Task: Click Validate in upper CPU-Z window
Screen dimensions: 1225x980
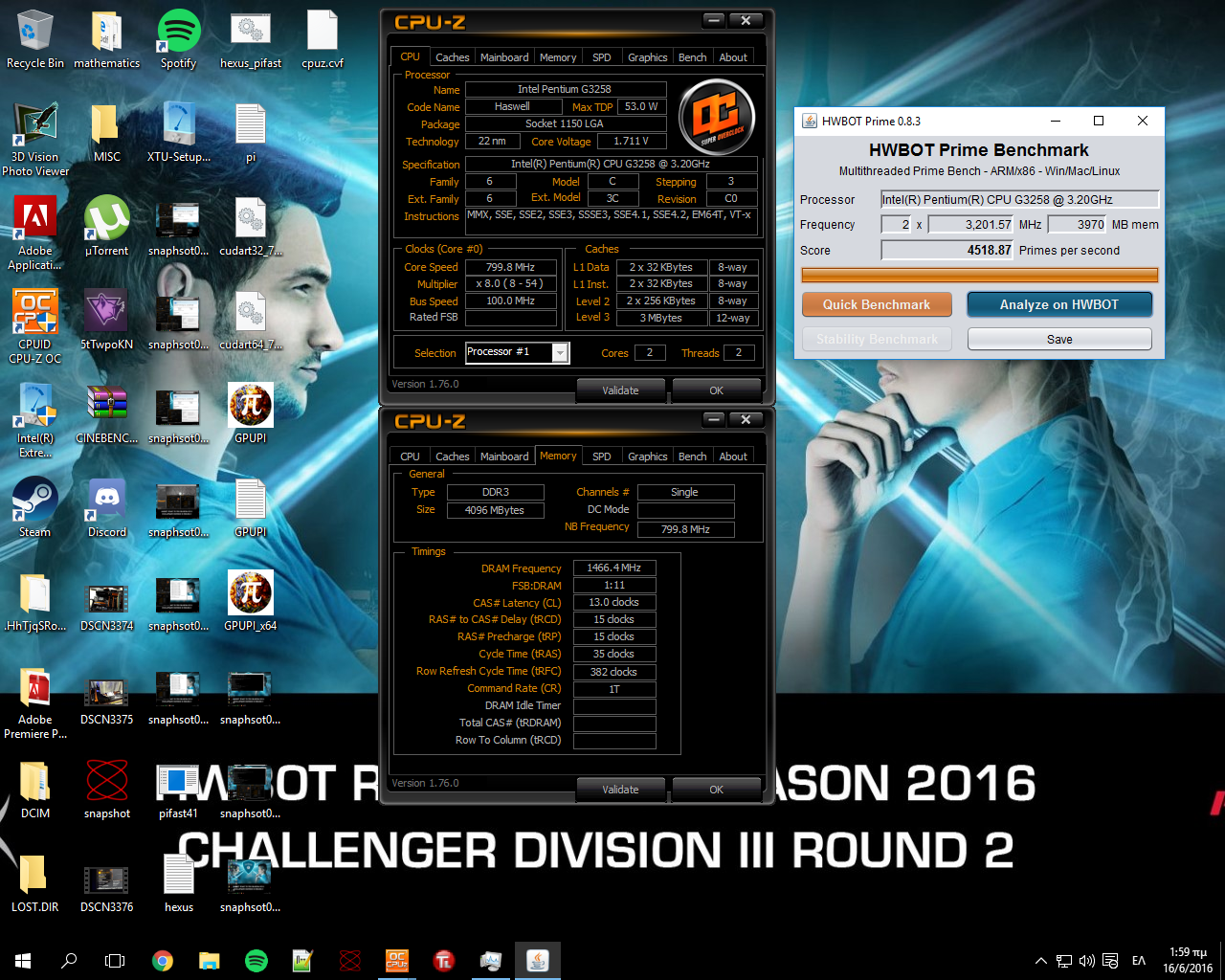Action: point(620,390)
